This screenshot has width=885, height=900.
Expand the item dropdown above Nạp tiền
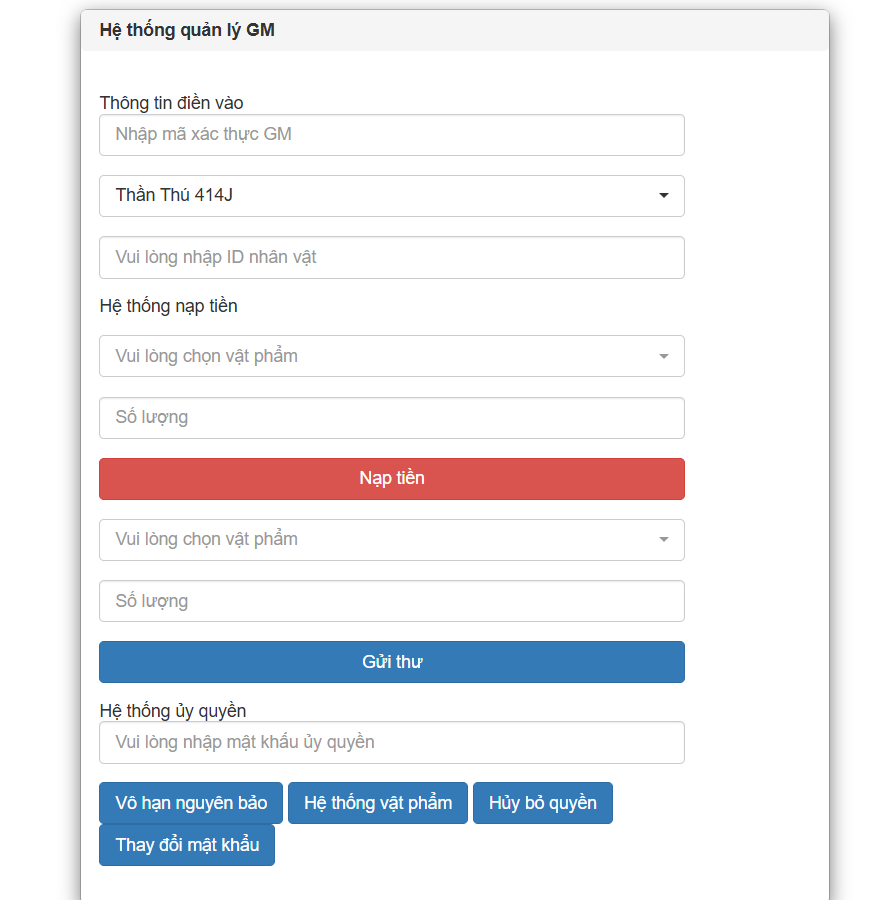[x=391, y=356]
